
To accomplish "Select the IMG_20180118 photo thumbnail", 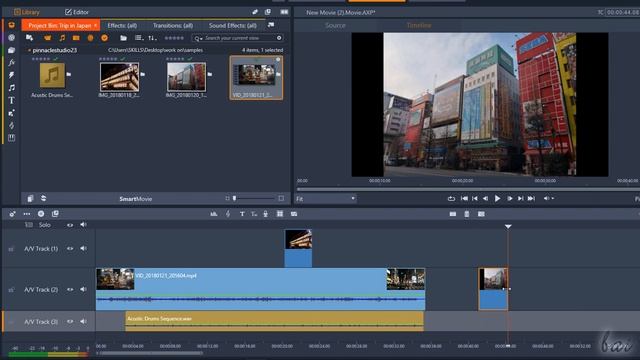I will pos(119,77).
